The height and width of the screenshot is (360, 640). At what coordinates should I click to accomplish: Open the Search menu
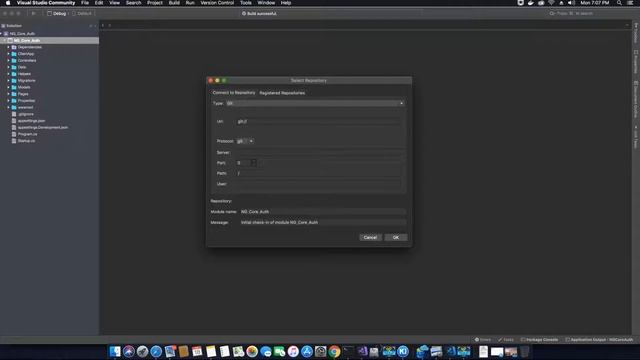[x=133, y=3]
